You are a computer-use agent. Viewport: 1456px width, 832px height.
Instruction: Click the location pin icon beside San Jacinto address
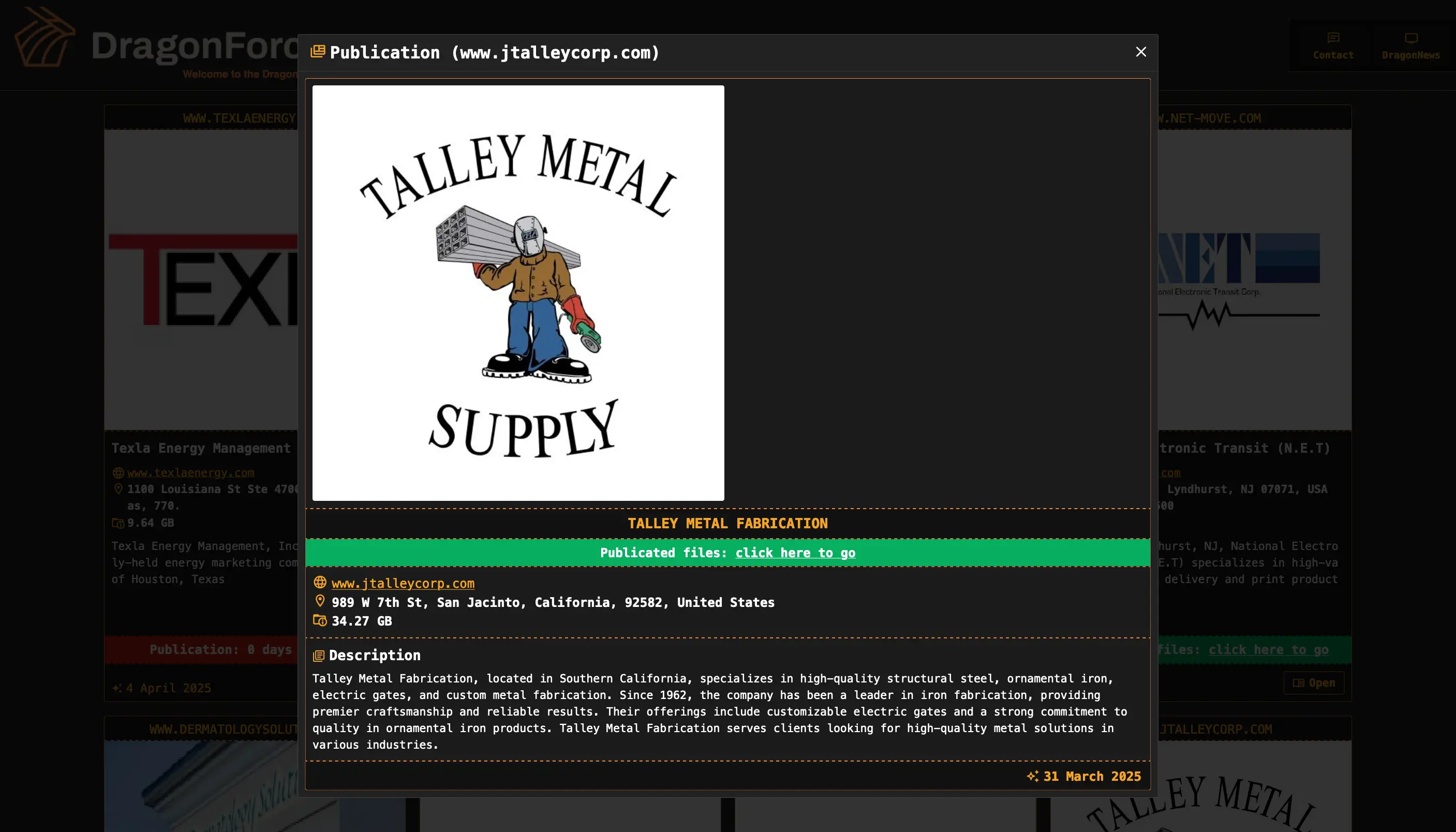pyautogui.click(x=320, y=601)
